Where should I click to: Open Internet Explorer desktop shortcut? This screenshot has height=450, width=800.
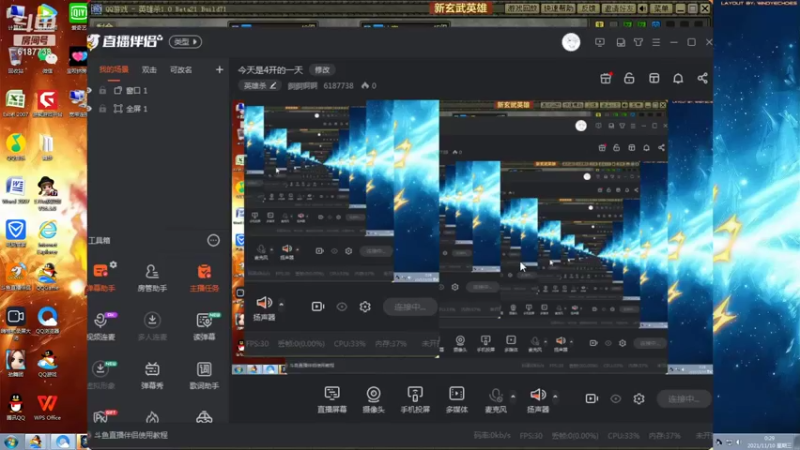pos(47,237)
